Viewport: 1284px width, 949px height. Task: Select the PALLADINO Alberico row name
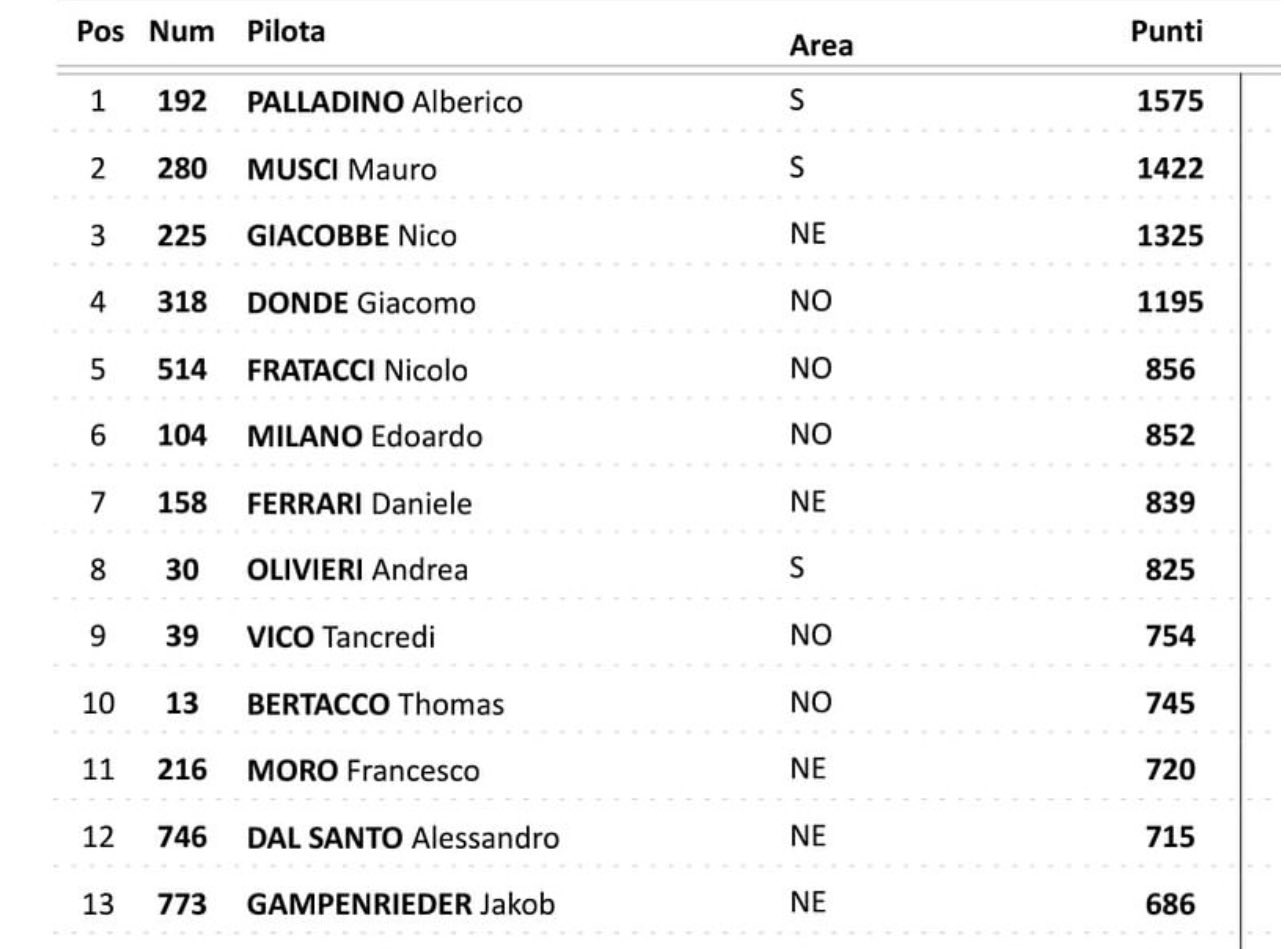385,103
